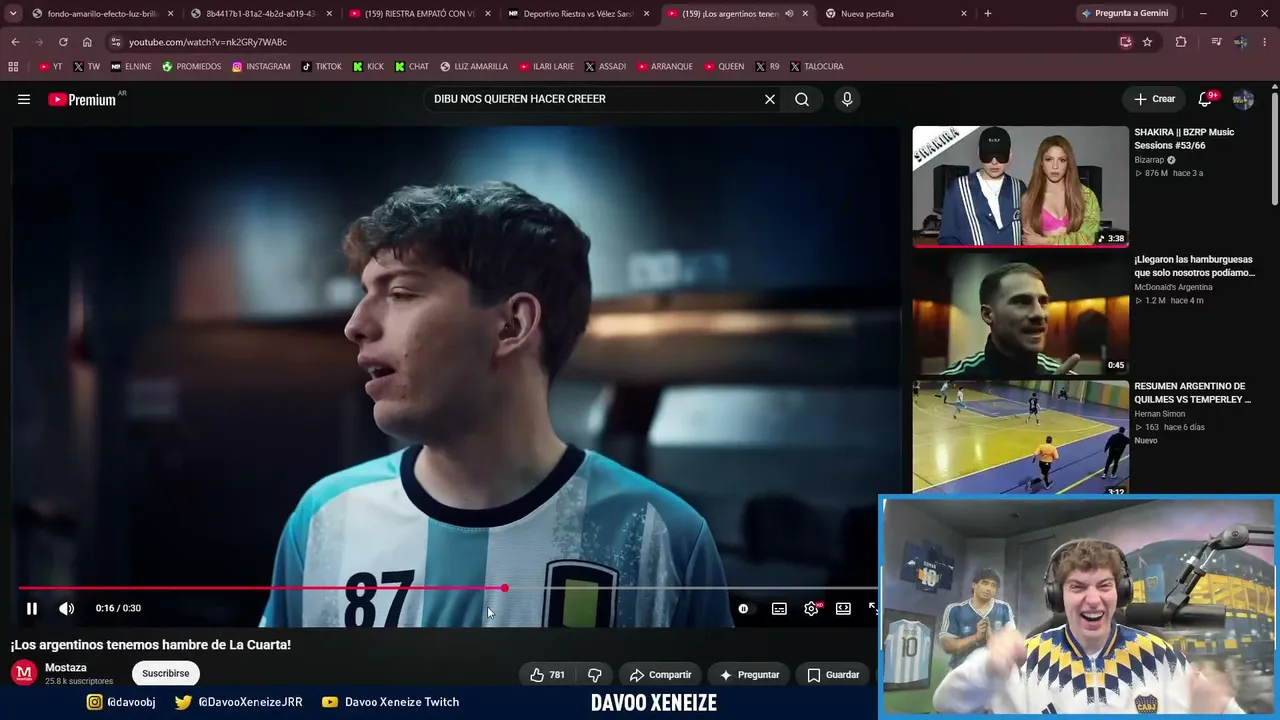Open the Mostaza channel name link
This screenshot has height=720, width=1280.
point(66,667)
